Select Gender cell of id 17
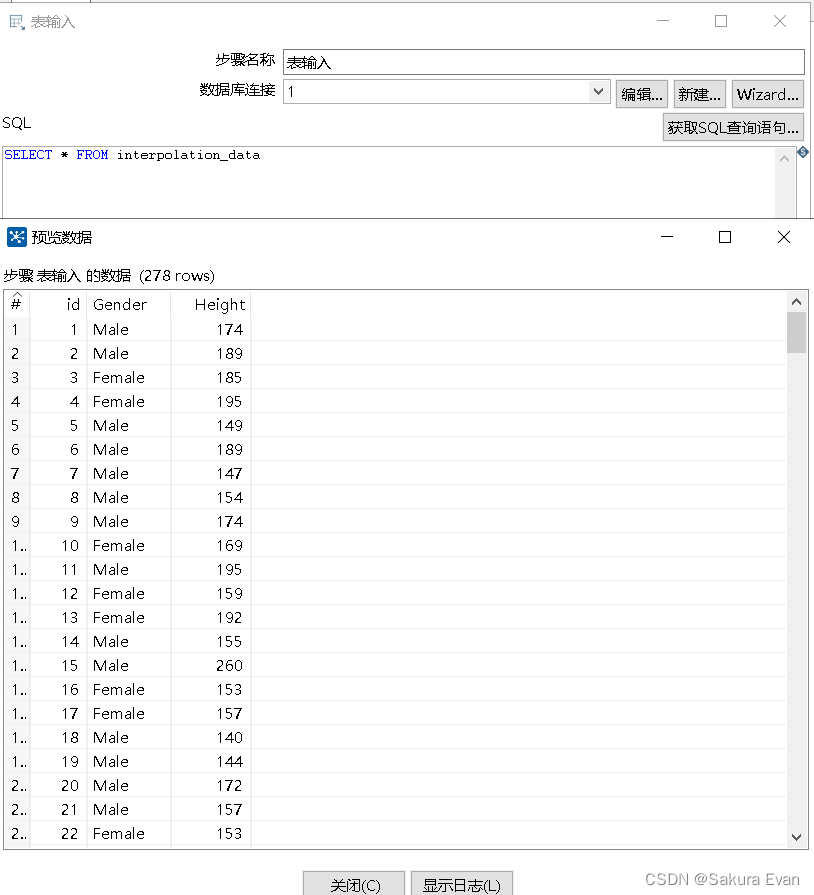 click(128, 713)
